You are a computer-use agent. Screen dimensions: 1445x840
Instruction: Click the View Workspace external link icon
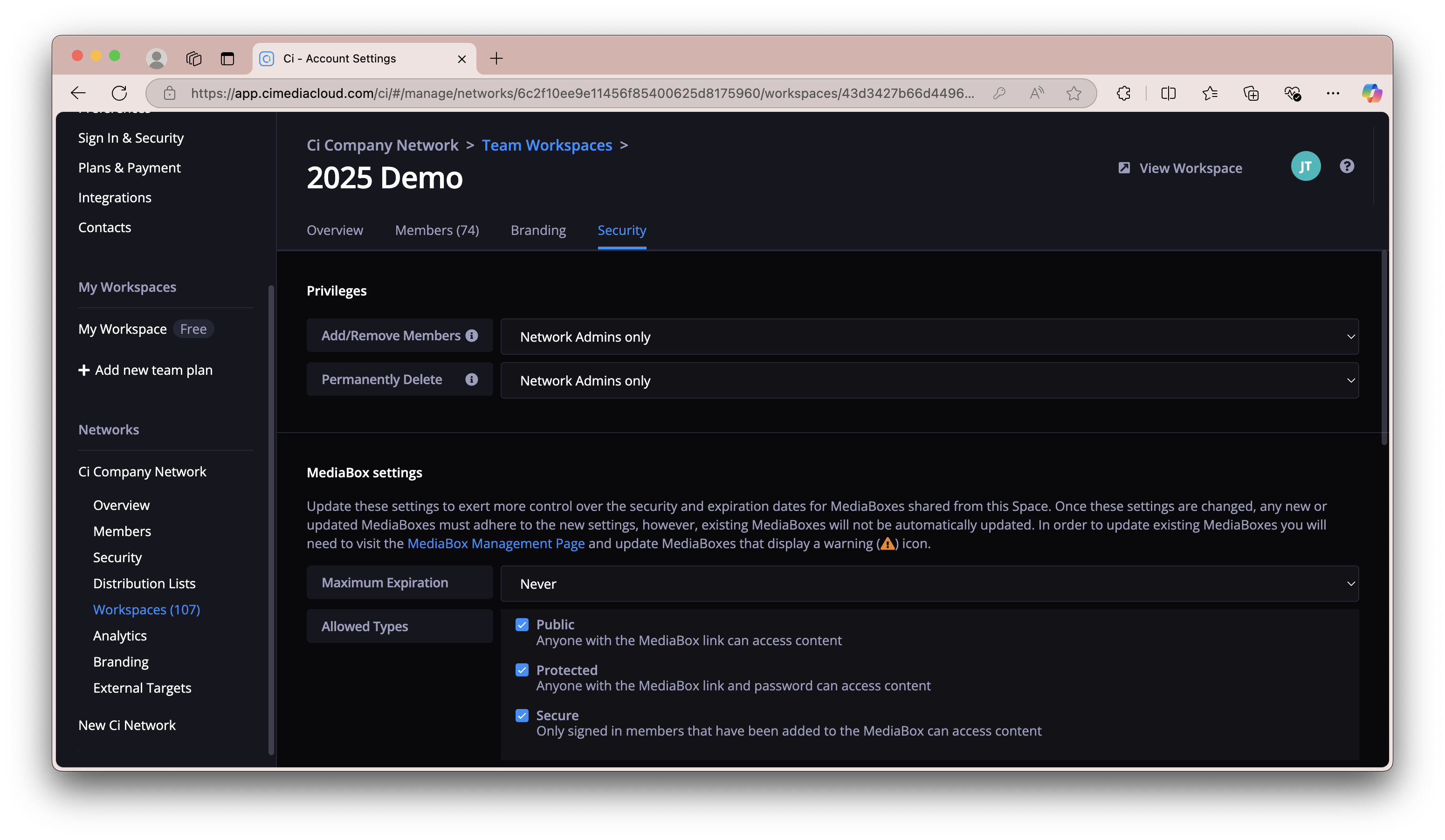1124,168
